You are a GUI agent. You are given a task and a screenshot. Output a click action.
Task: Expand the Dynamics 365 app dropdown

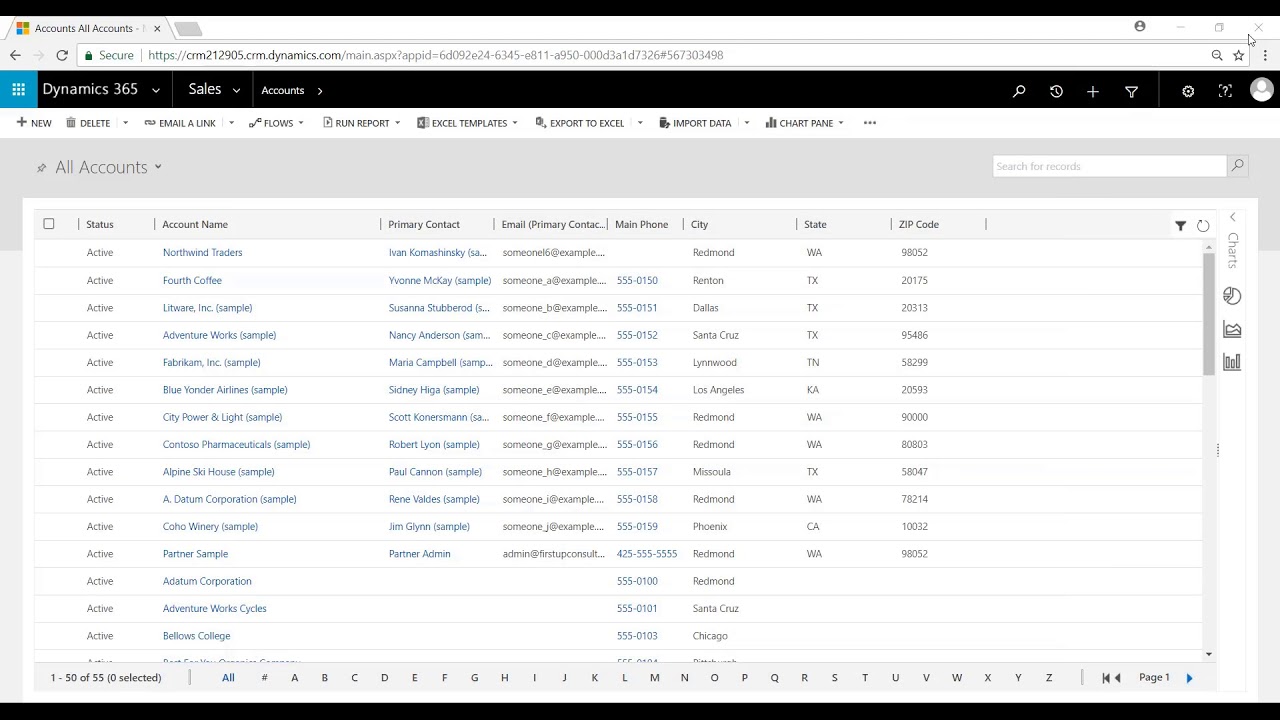155,90
